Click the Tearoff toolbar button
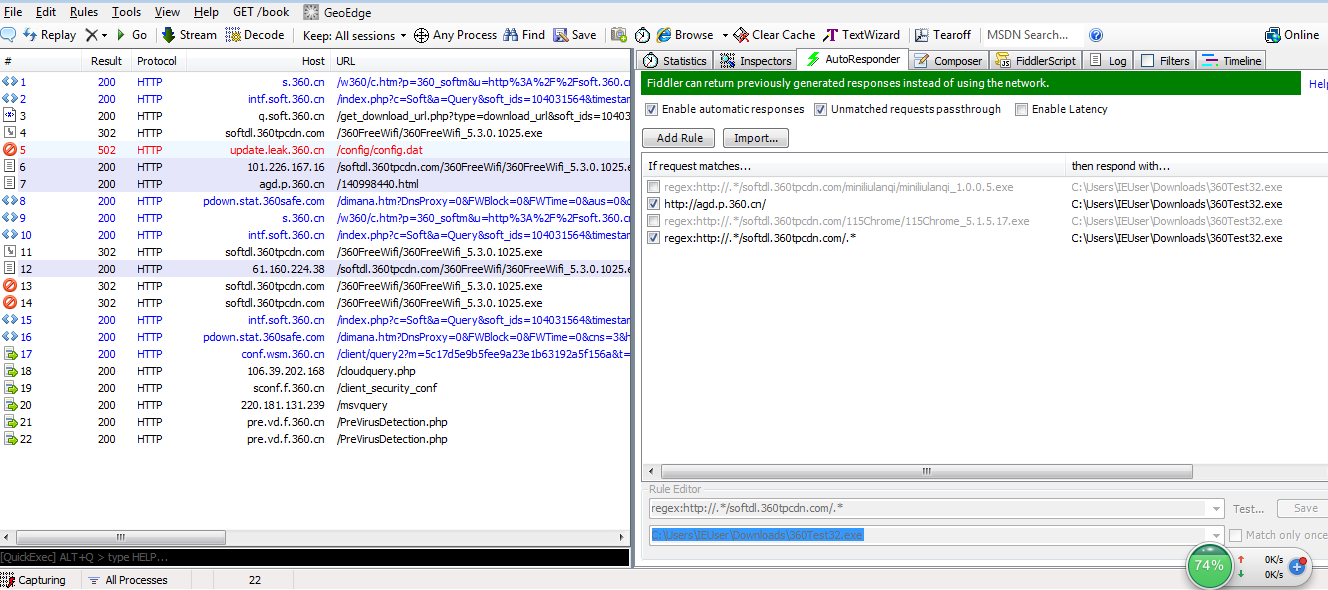This screenshot has height=590, width=1328. (942, 35)
